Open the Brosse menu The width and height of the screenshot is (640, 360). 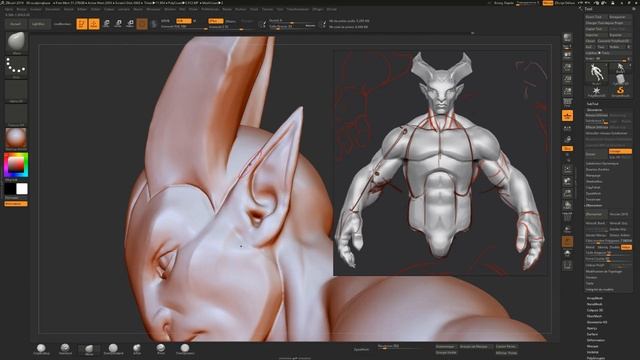[x=21, y=9]
